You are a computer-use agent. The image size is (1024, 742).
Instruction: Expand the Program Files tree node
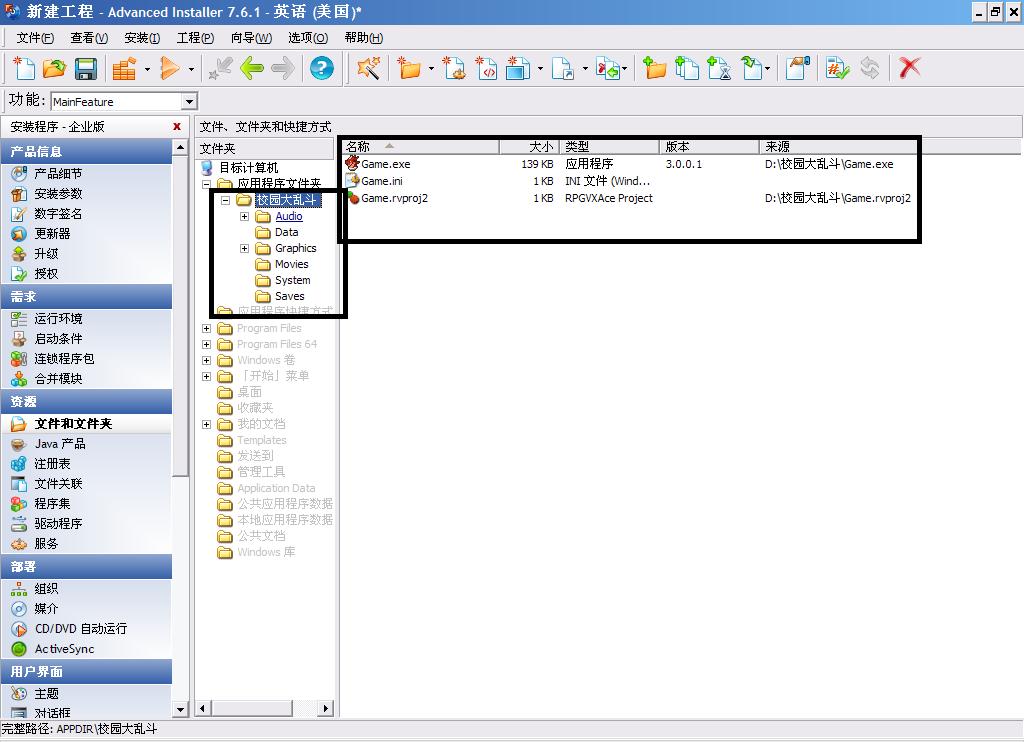(x=206, y=329)
